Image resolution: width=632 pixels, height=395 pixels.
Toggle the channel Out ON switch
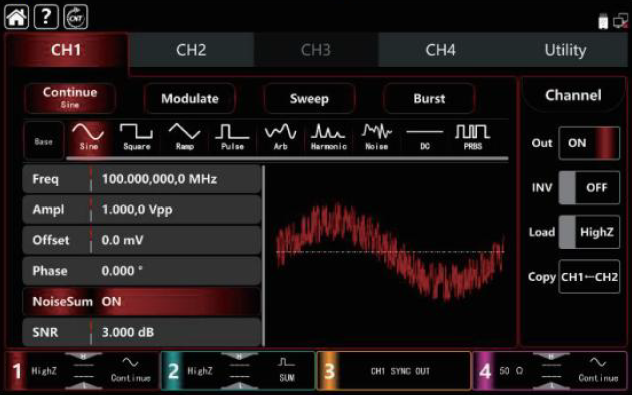(x=589, y=143)
